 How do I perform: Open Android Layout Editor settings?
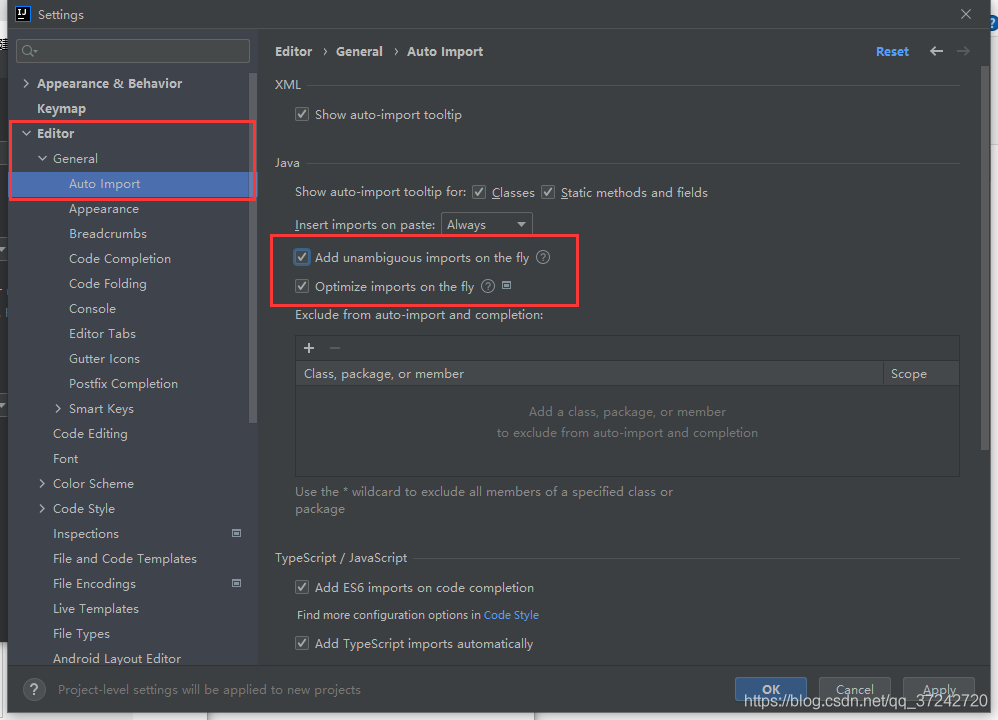[x=116, y=659]
